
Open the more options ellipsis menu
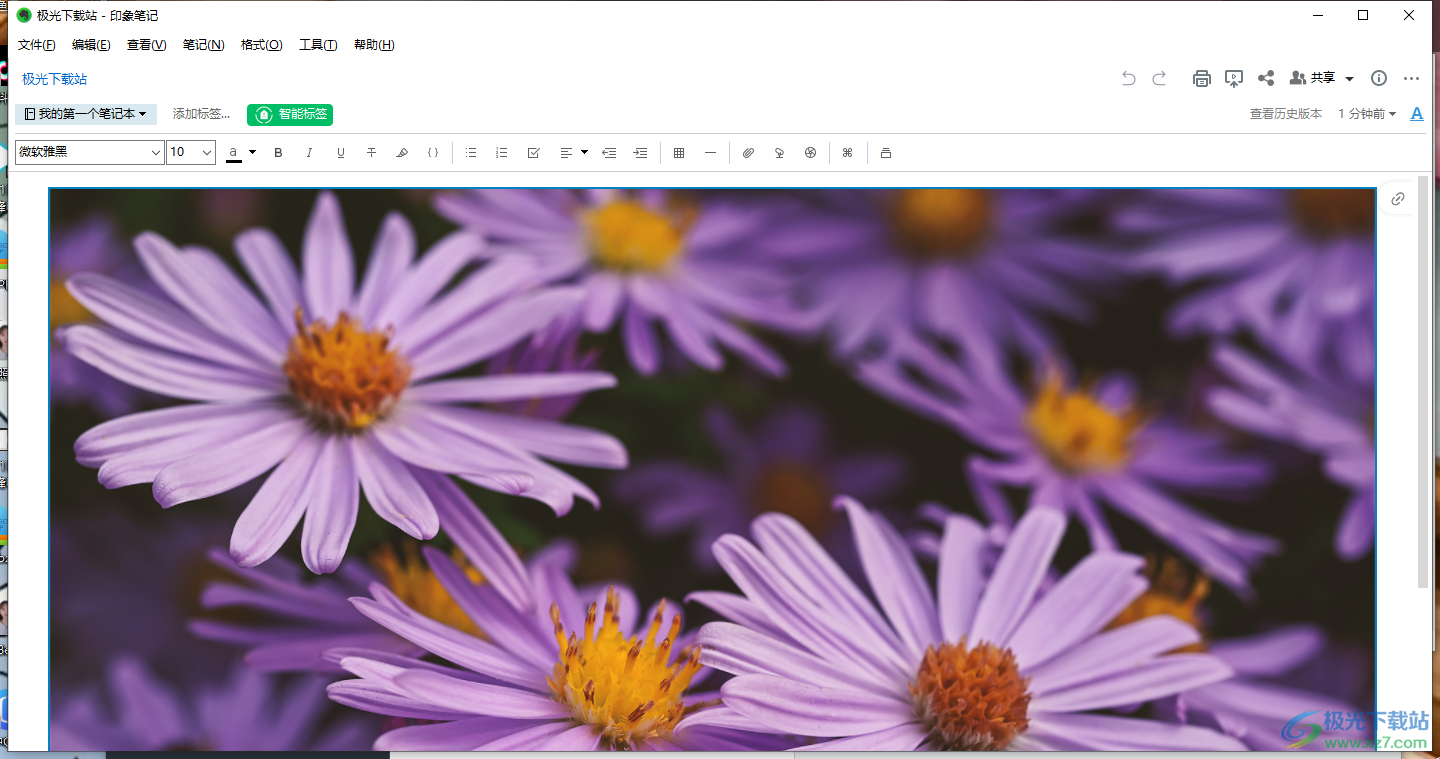tap(1411, 78)
